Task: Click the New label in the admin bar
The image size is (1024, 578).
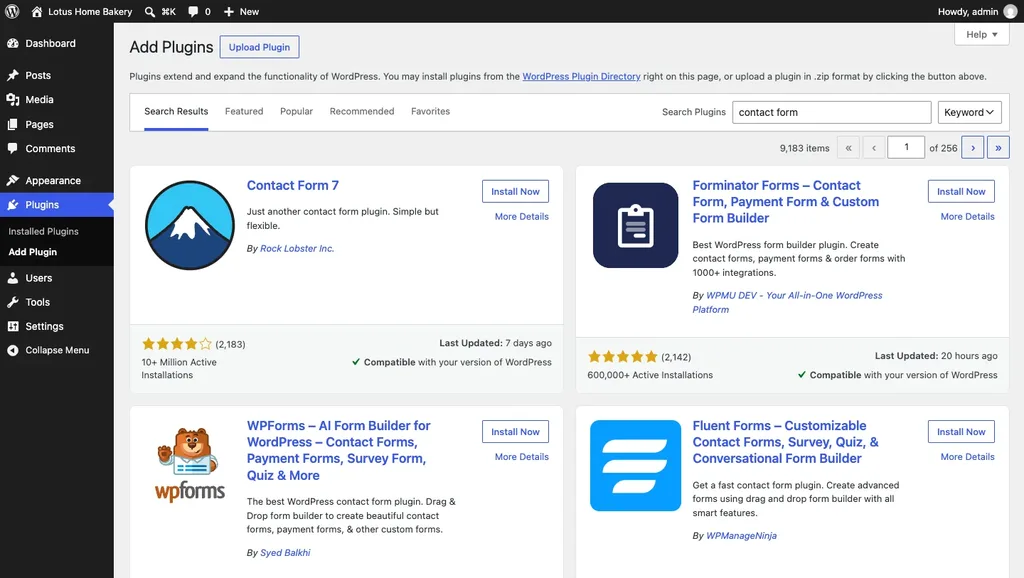Action: (249, 12)
